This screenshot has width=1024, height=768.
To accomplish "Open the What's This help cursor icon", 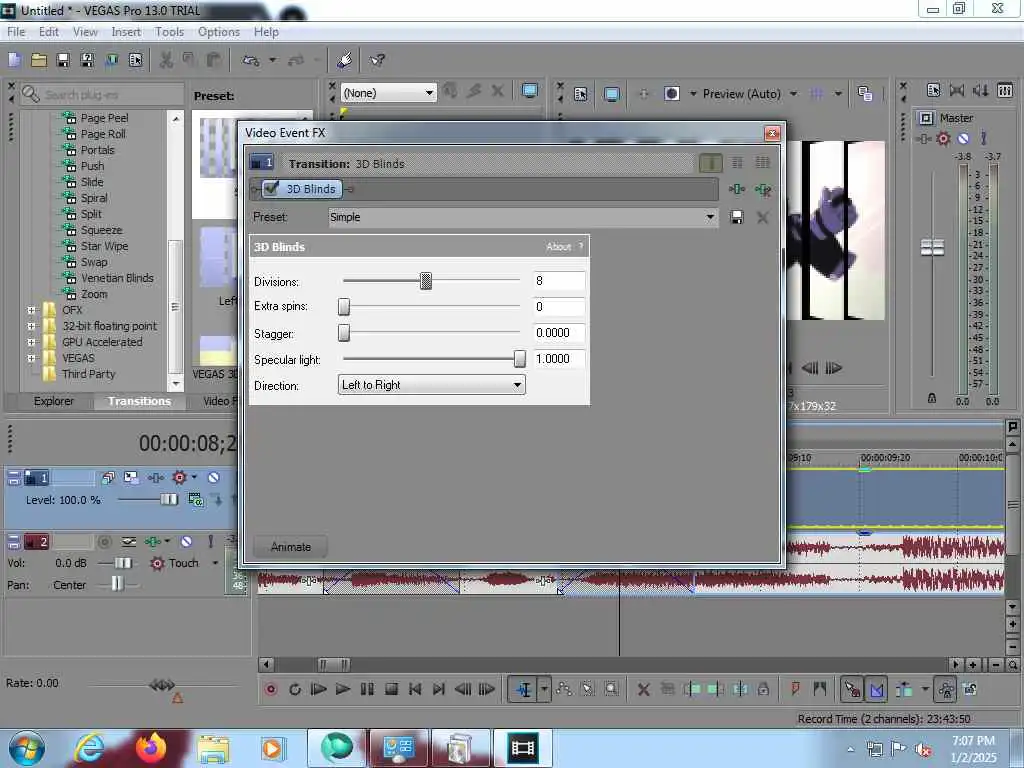I will coord(377,60).
